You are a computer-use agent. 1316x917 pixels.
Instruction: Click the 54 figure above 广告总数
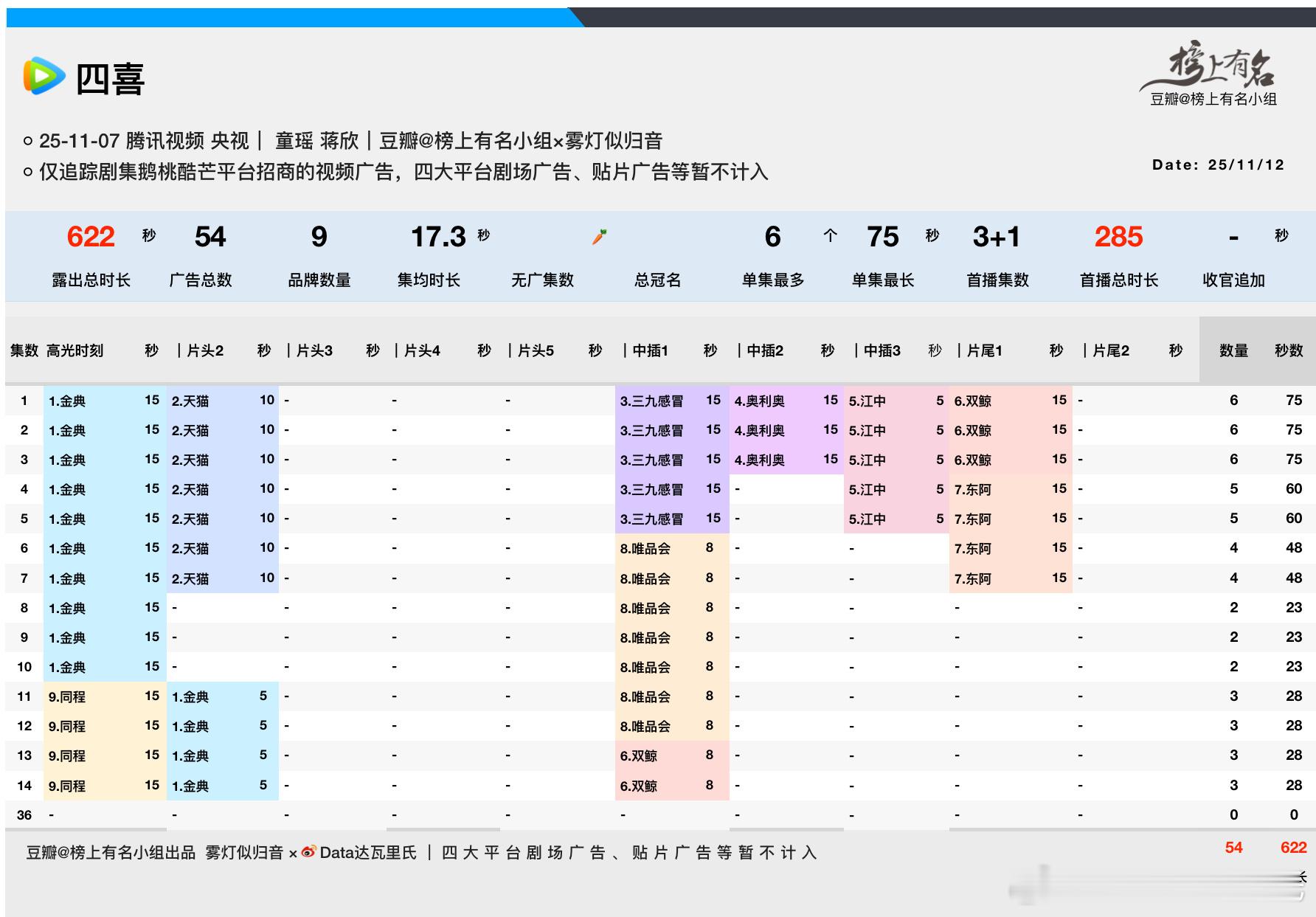click(x=210, y=237)
